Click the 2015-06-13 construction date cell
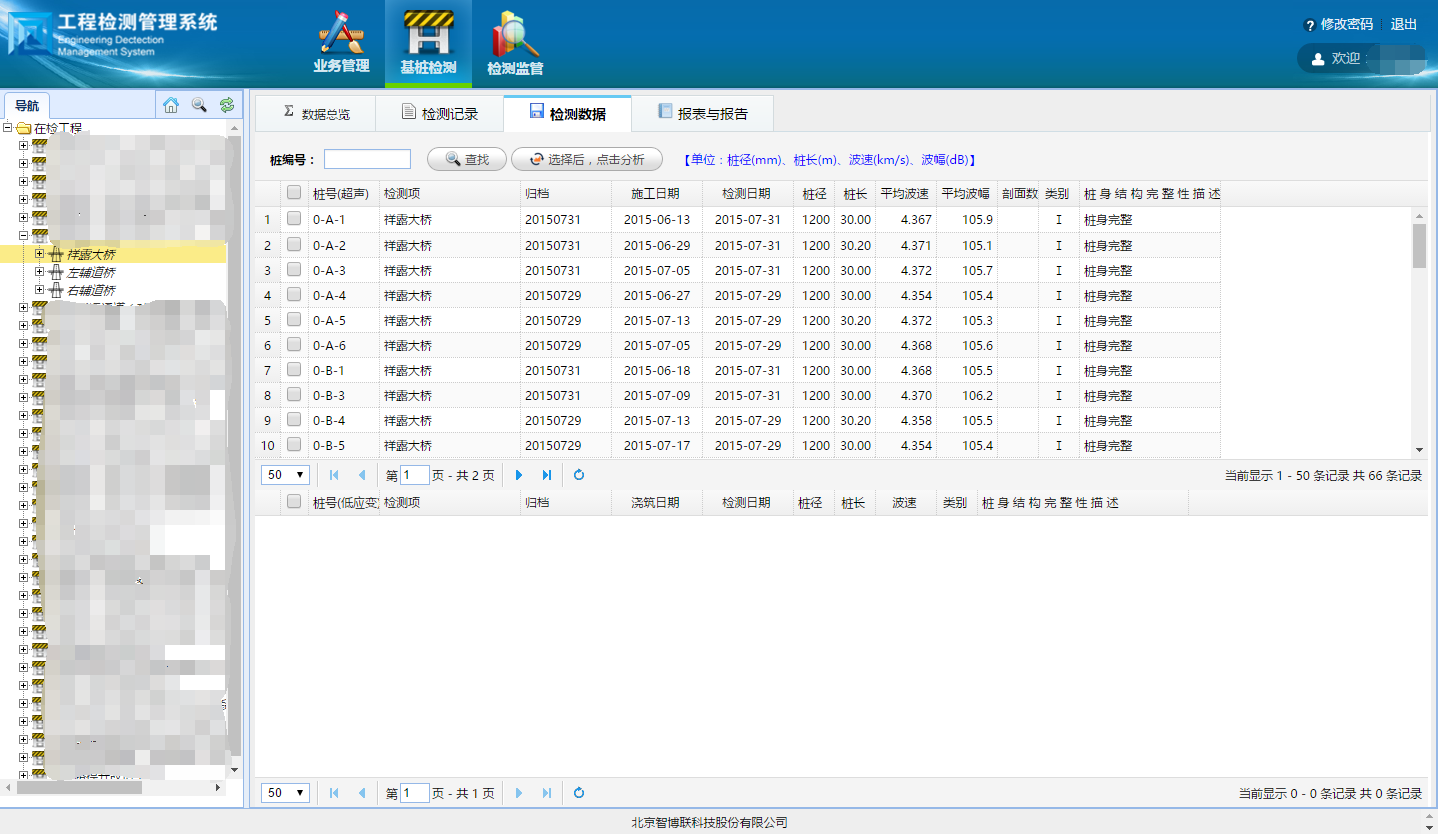 click(x=657, y=220)
